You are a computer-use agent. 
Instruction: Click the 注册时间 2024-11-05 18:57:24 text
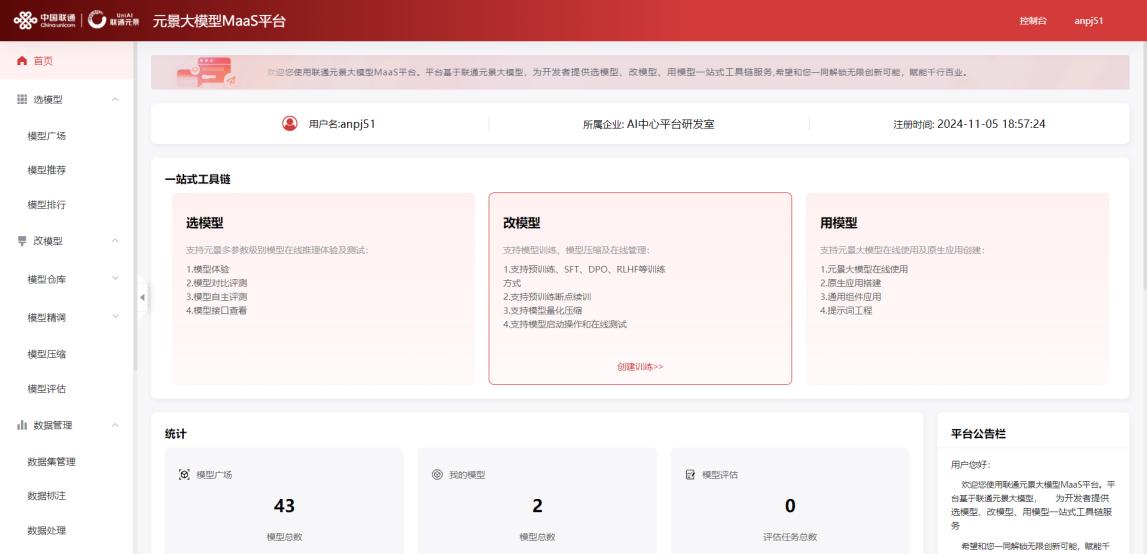[969, 124]
